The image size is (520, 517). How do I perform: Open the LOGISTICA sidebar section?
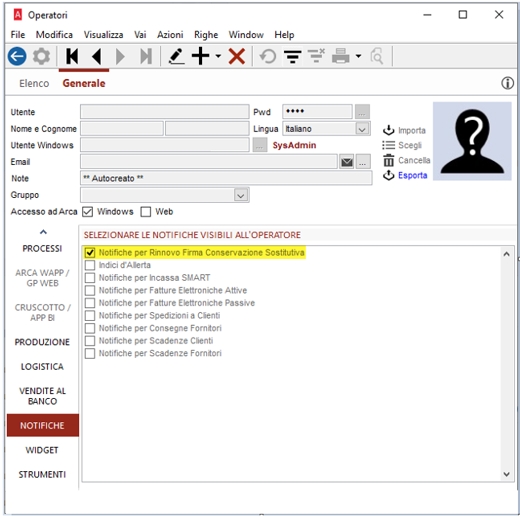point(42,367)
